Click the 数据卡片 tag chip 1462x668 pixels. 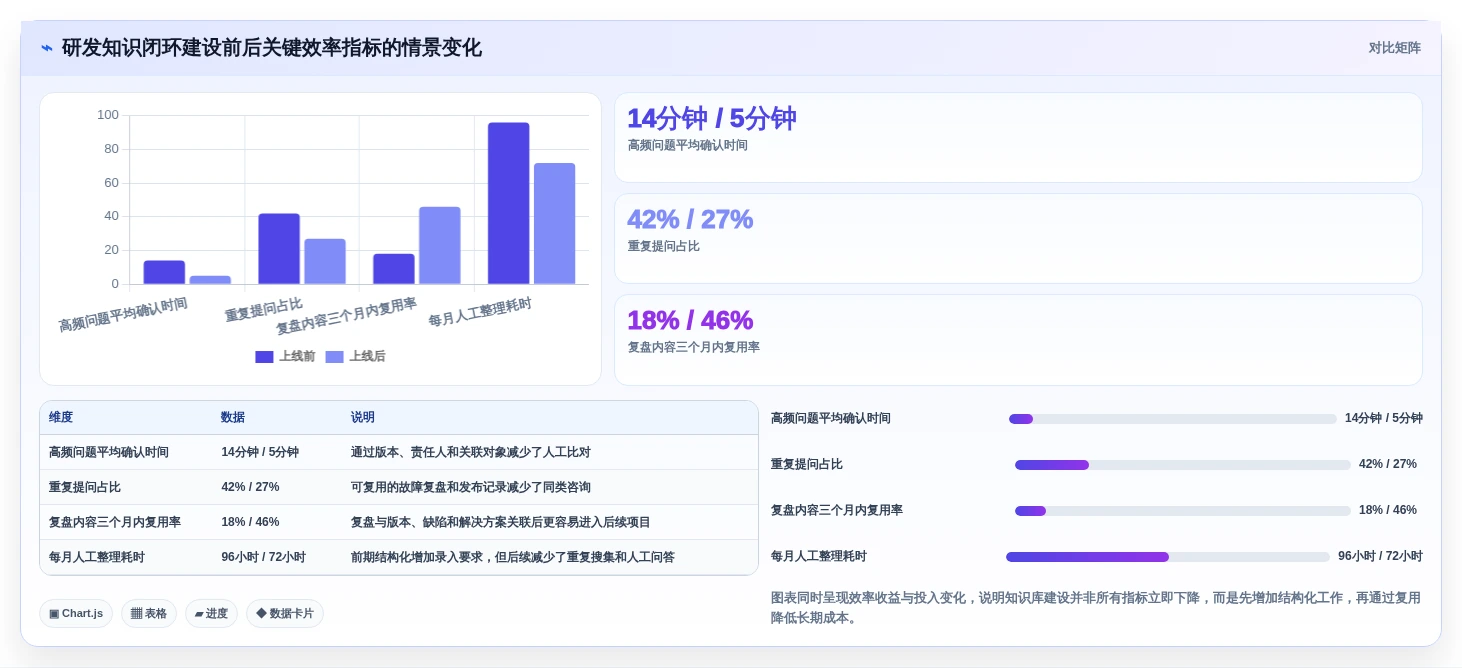[x=285, y=614]
